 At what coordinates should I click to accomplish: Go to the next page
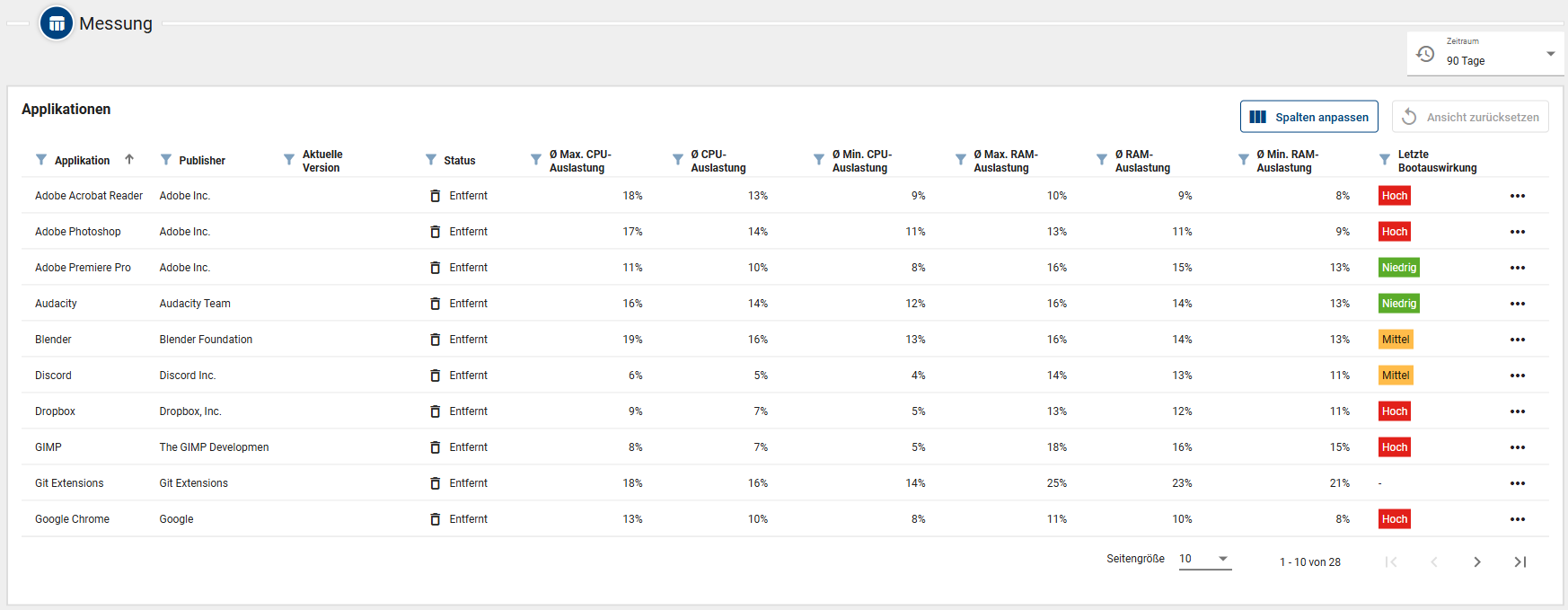point(1477,561)
